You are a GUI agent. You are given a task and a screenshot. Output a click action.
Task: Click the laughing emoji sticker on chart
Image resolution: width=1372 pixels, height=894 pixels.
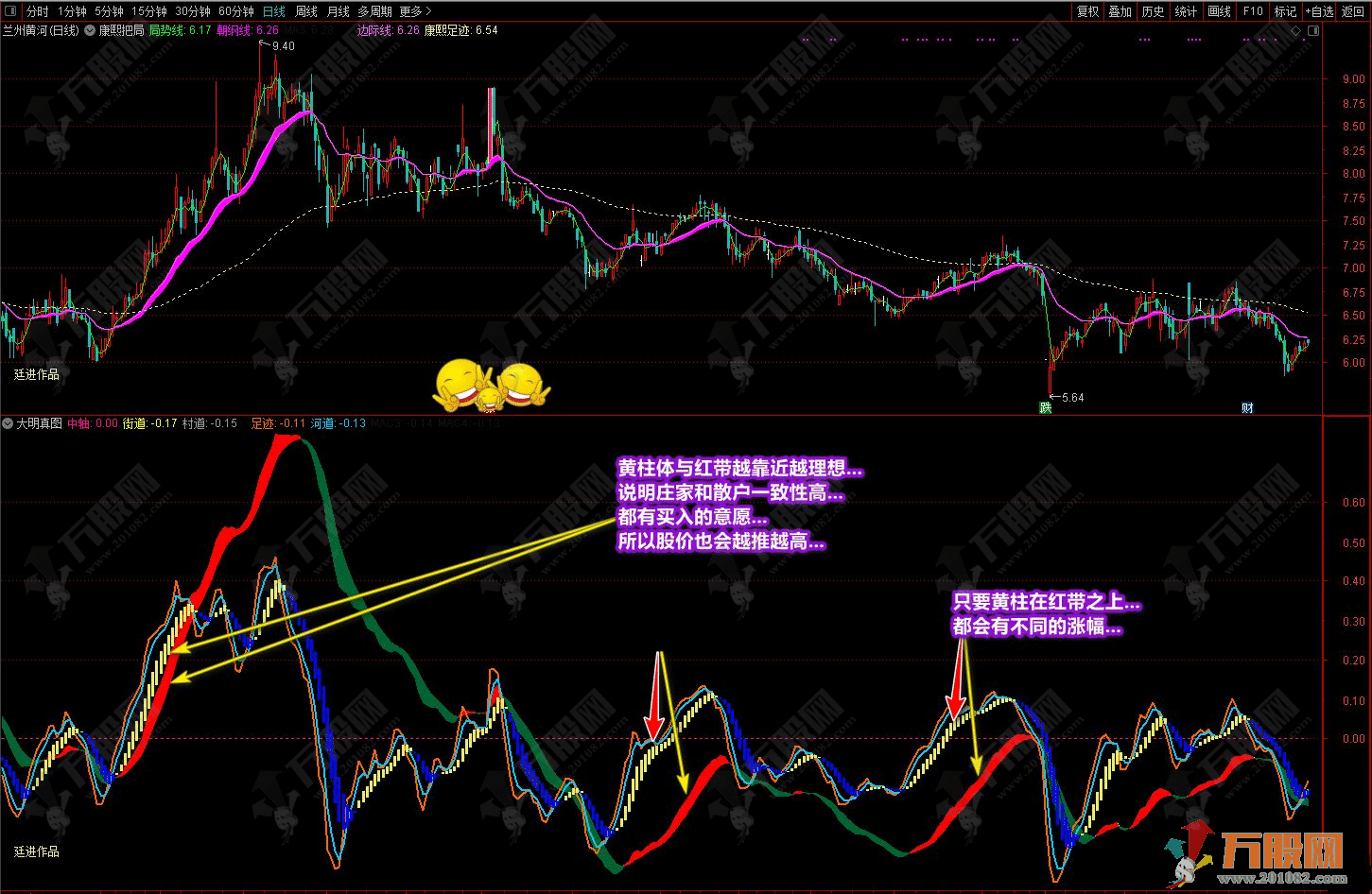coord(491,387)
